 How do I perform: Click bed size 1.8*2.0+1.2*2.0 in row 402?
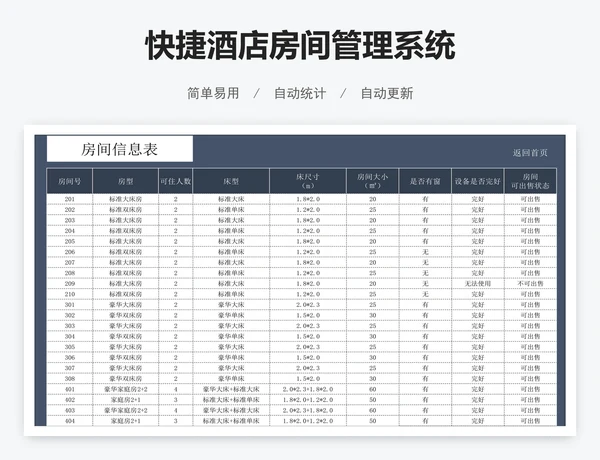pos(308,400)
